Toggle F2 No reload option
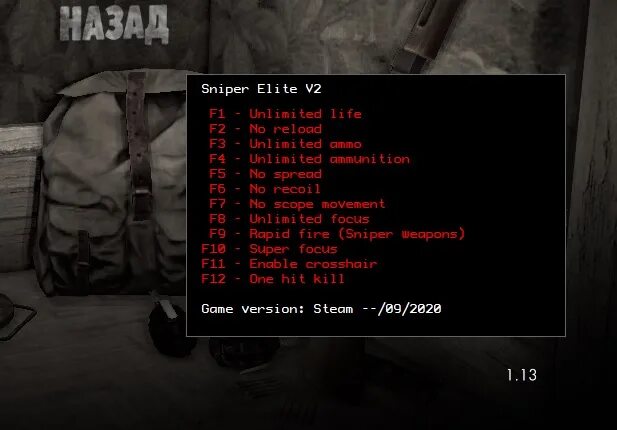 click(x=265, y=129)
